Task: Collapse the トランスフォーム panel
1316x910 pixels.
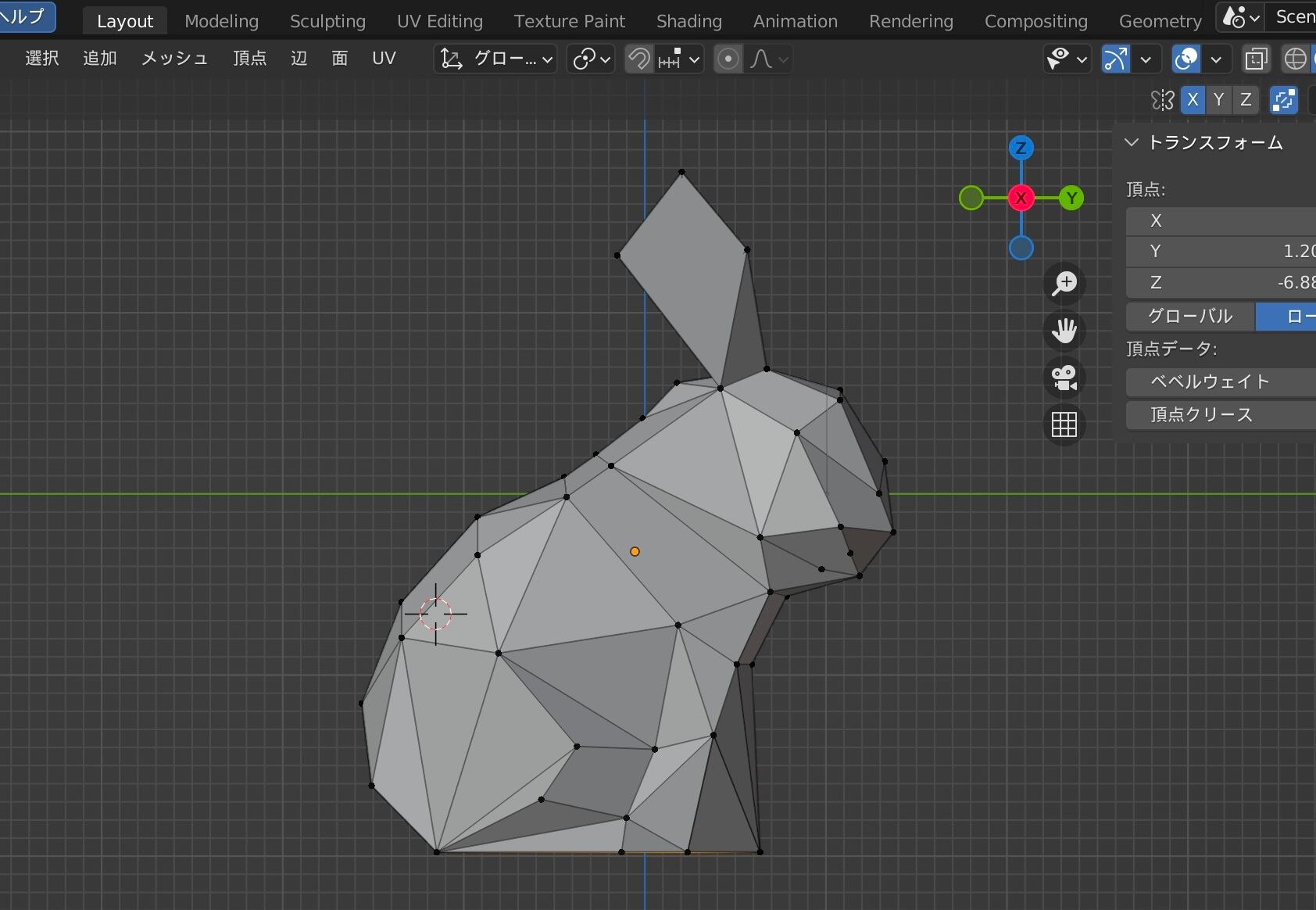Action: click(1132, 142)
